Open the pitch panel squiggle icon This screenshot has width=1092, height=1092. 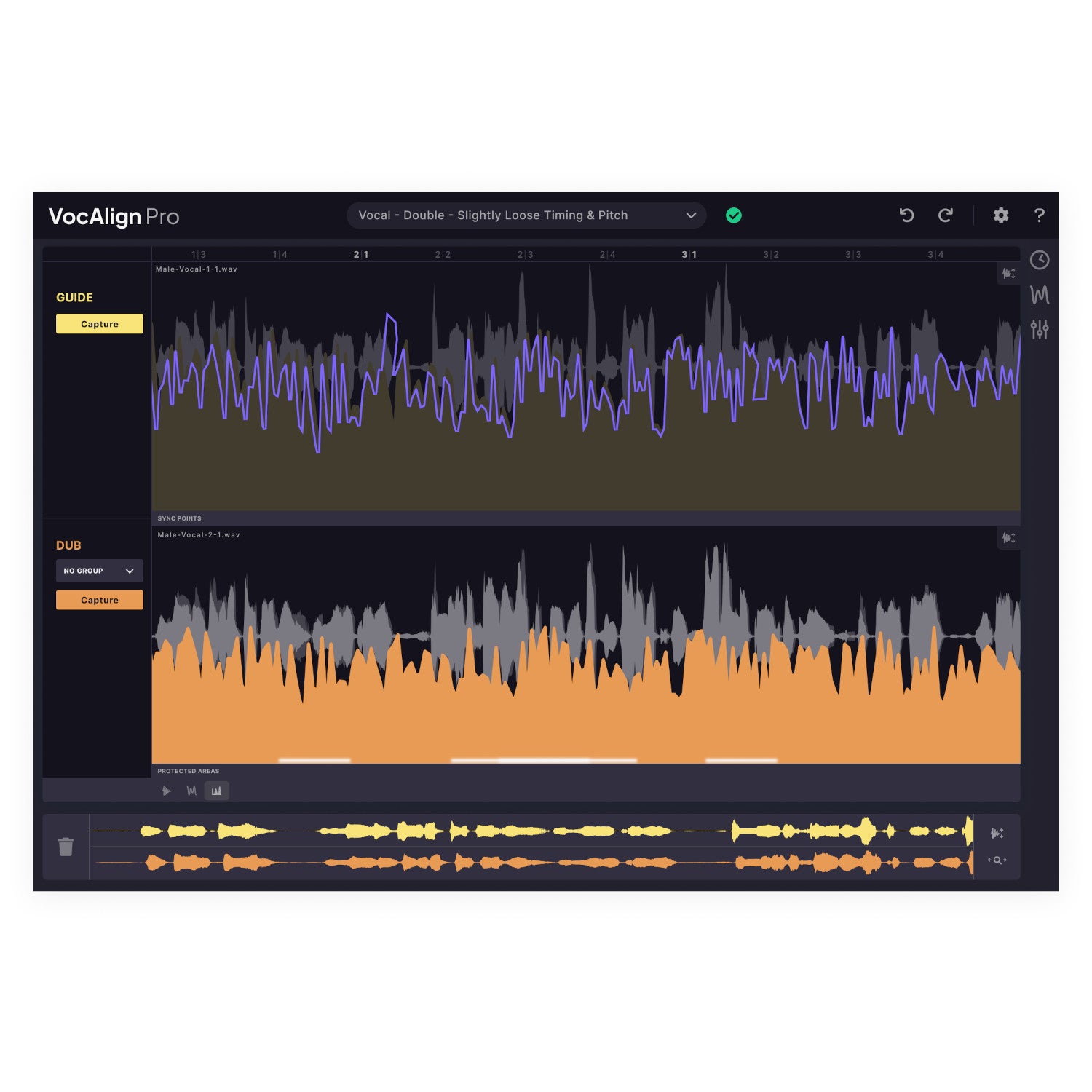(x=1040, y=295)
